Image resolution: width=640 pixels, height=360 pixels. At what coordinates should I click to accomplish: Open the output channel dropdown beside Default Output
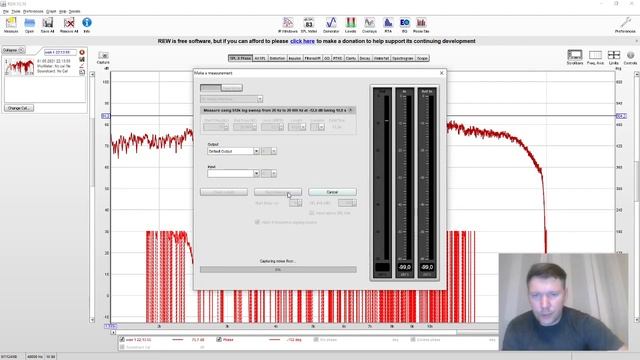269,151
